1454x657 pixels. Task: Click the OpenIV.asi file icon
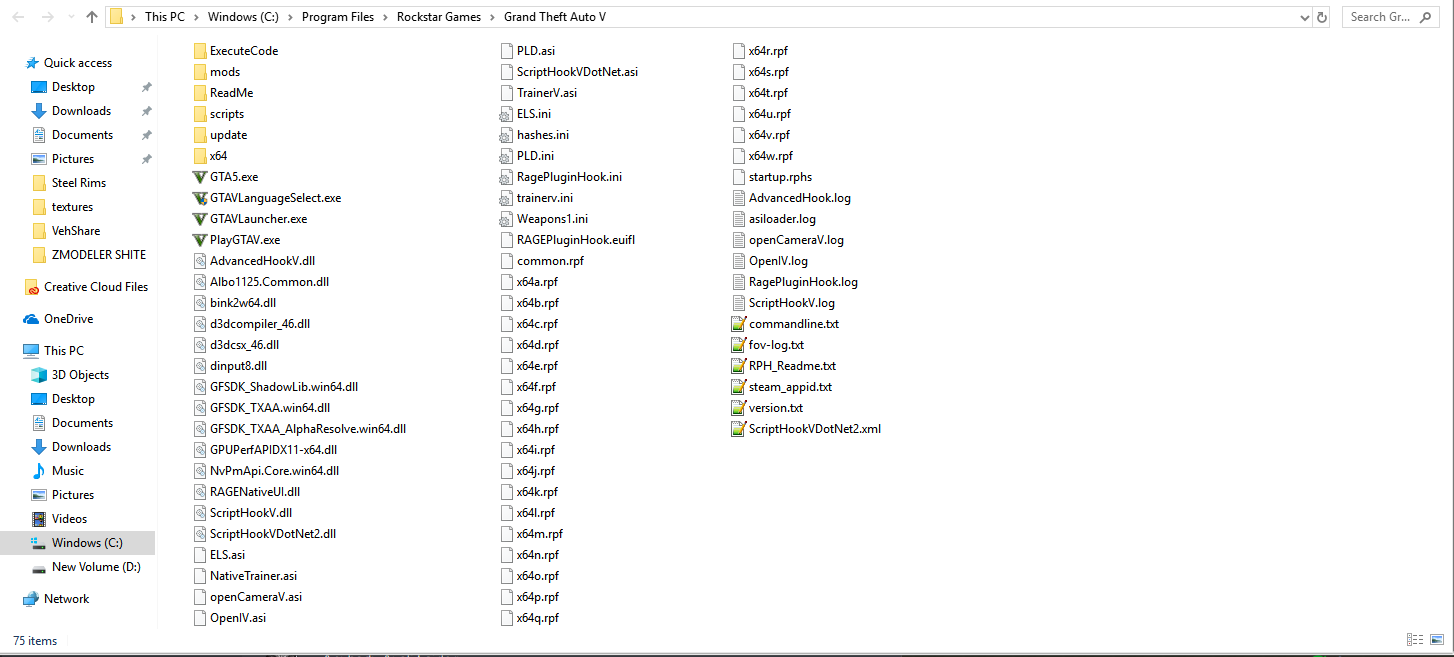pos(200,618)
